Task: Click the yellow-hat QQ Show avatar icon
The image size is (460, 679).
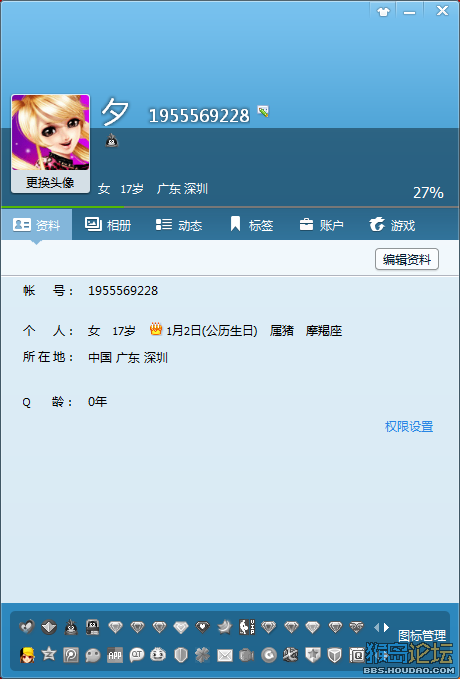Action: 27,655
